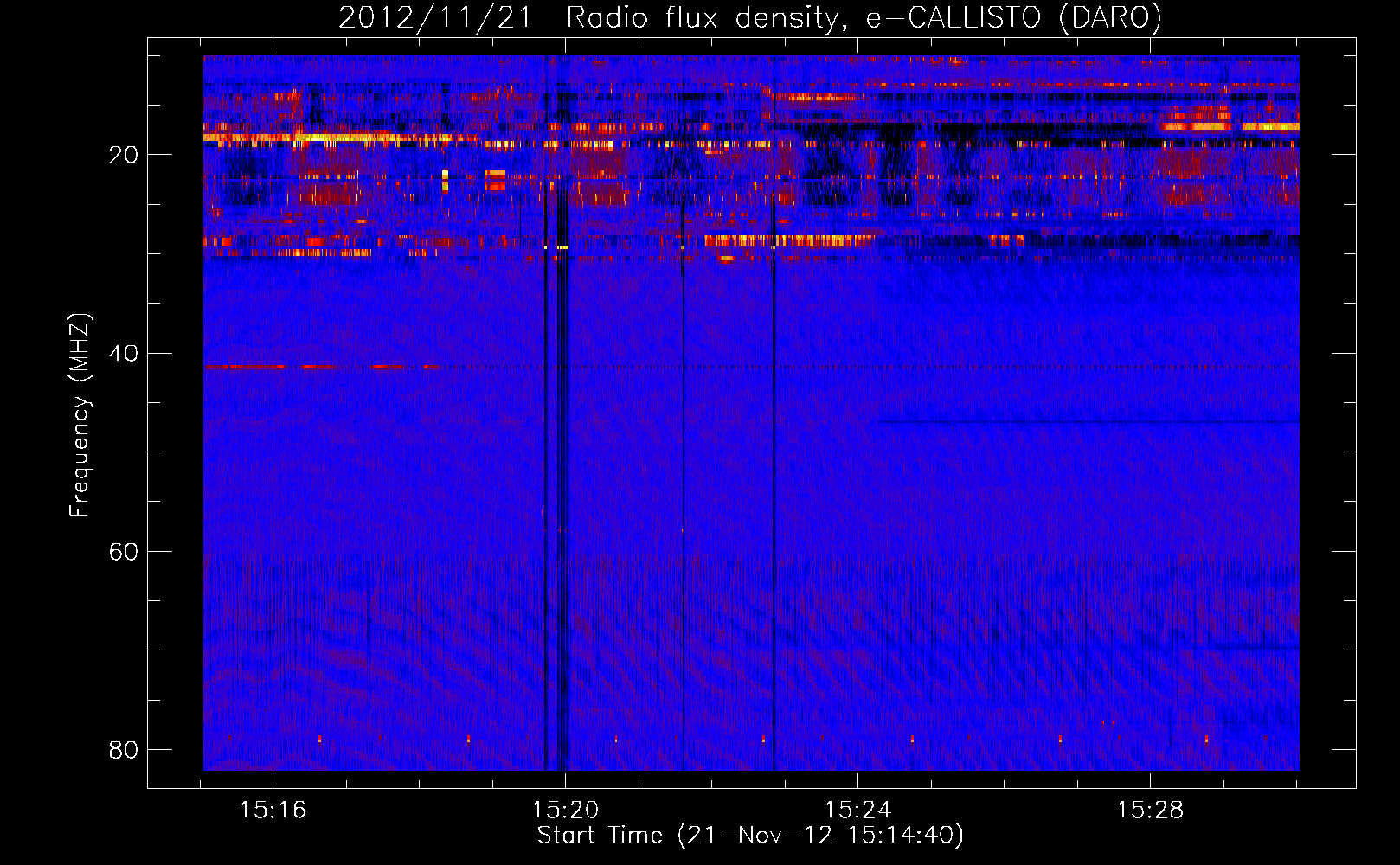Click the 15:28 time tick label
1400x865 pixels.
click(x=1150, y=811)
